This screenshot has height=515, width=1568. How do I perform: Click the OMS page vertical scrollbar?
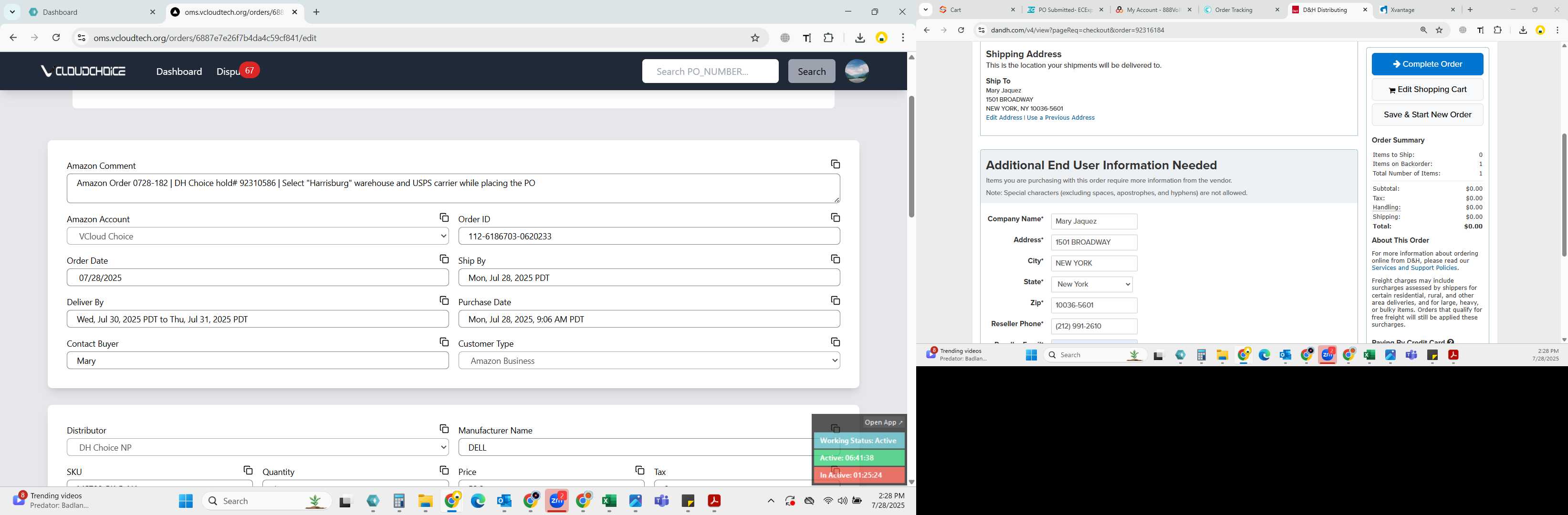click(x=910, y=157)
